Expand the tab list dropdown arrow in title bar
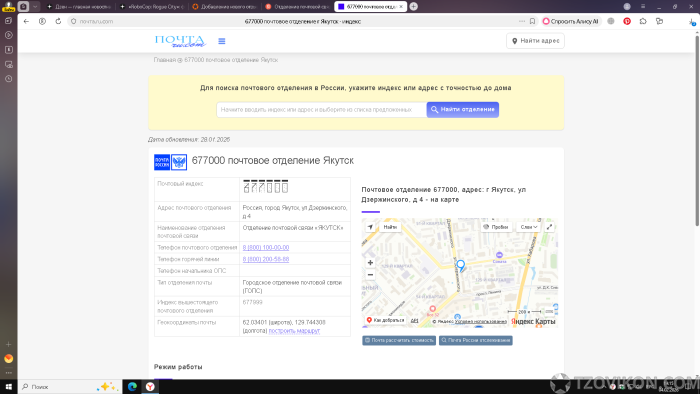Viewport: 700px width, 394px height. [35, 6]
